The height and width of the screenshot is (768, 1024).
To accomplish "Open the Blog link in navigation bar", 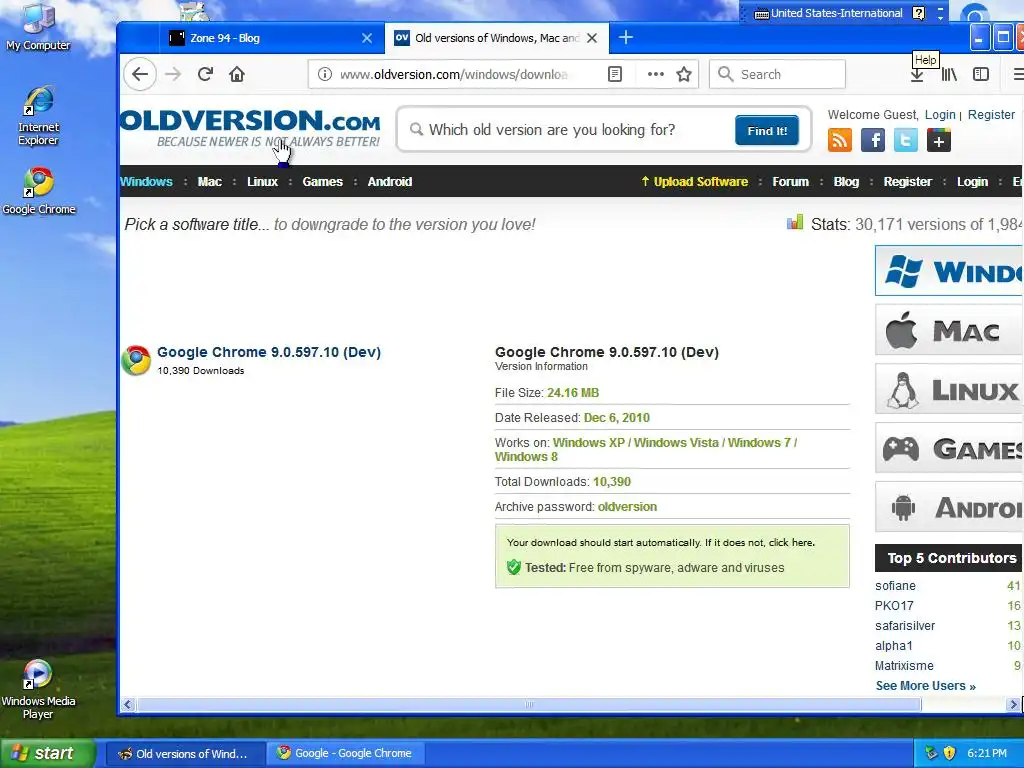I will coord(846,182).
